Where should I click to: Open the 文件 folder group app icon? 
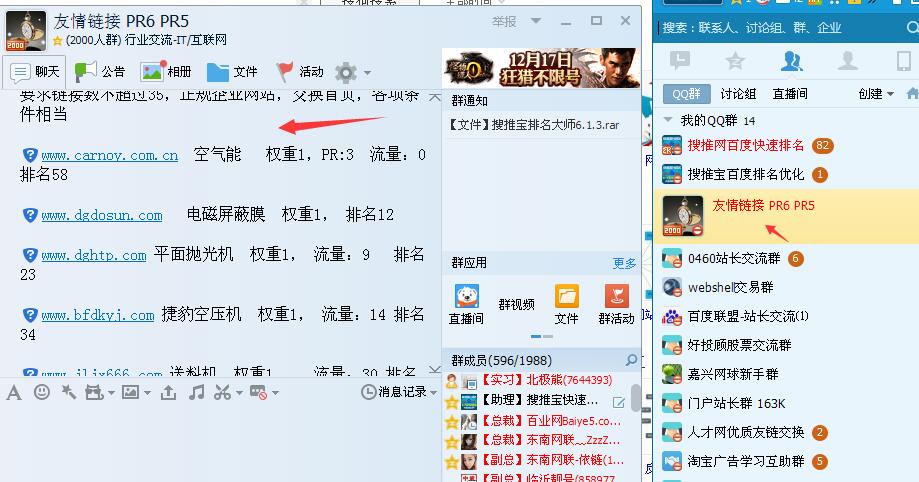(x=566, y=304)
